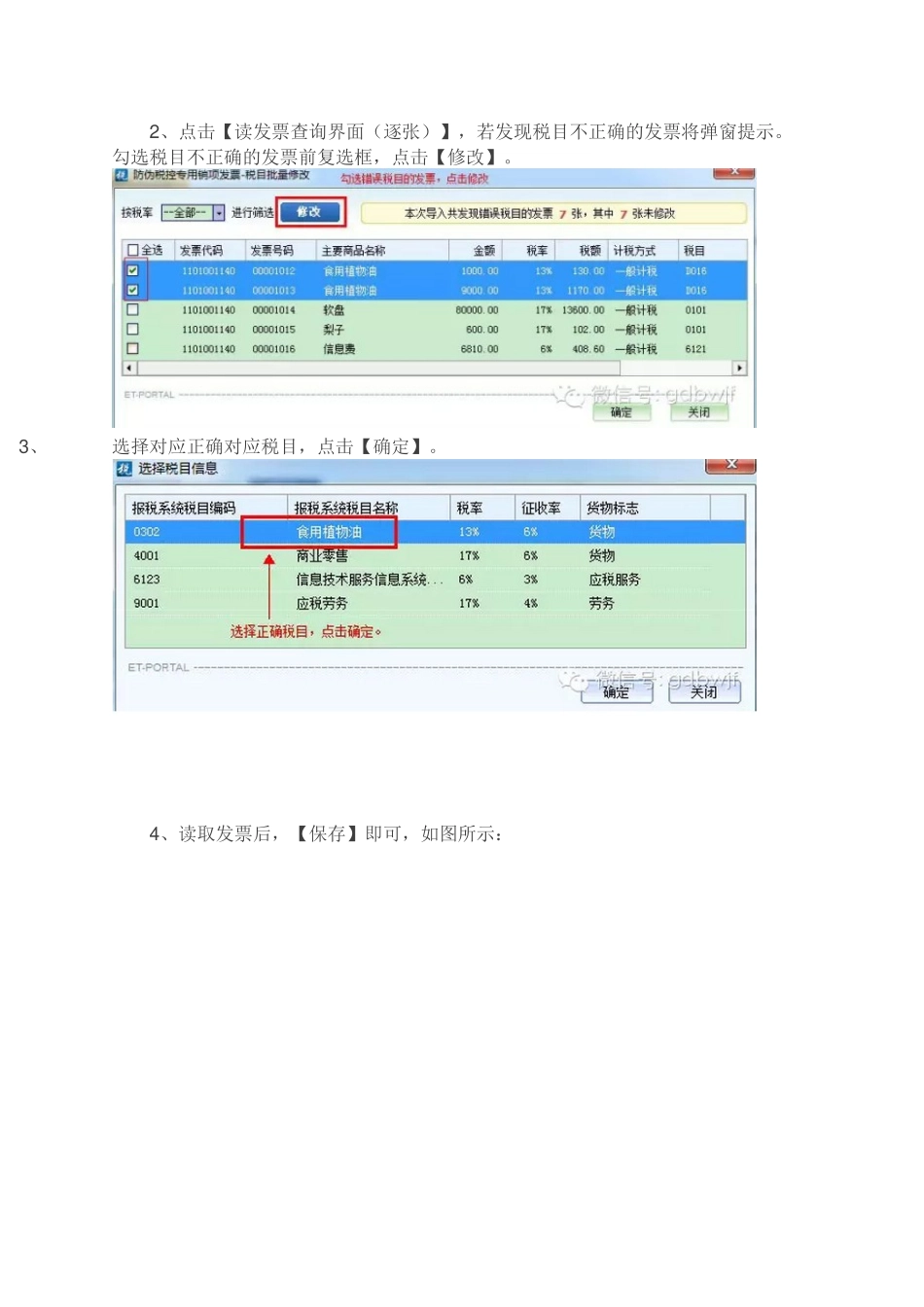The height and width of the screenshot is (1307, 924).
Task: Click amount 9000.00 in the selected row
Action: pyautogui.click(x=480, y=291)
